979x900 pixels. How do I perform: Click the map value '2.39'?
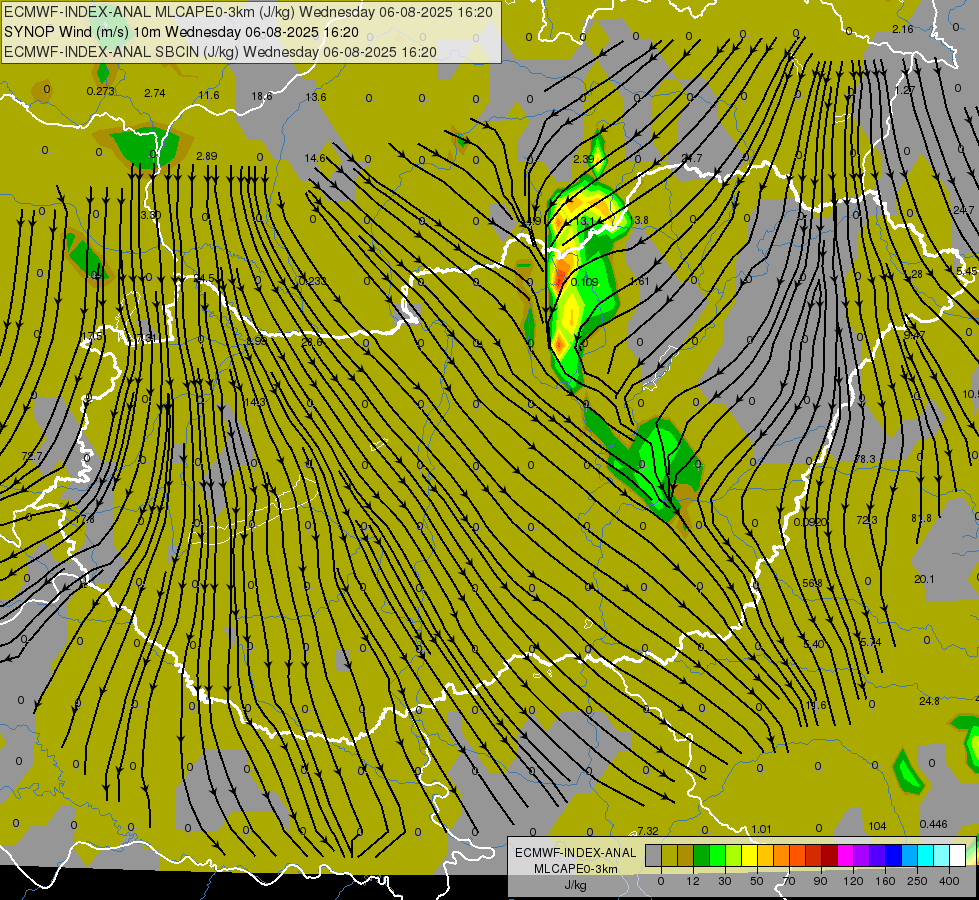[x=584, y=159]
